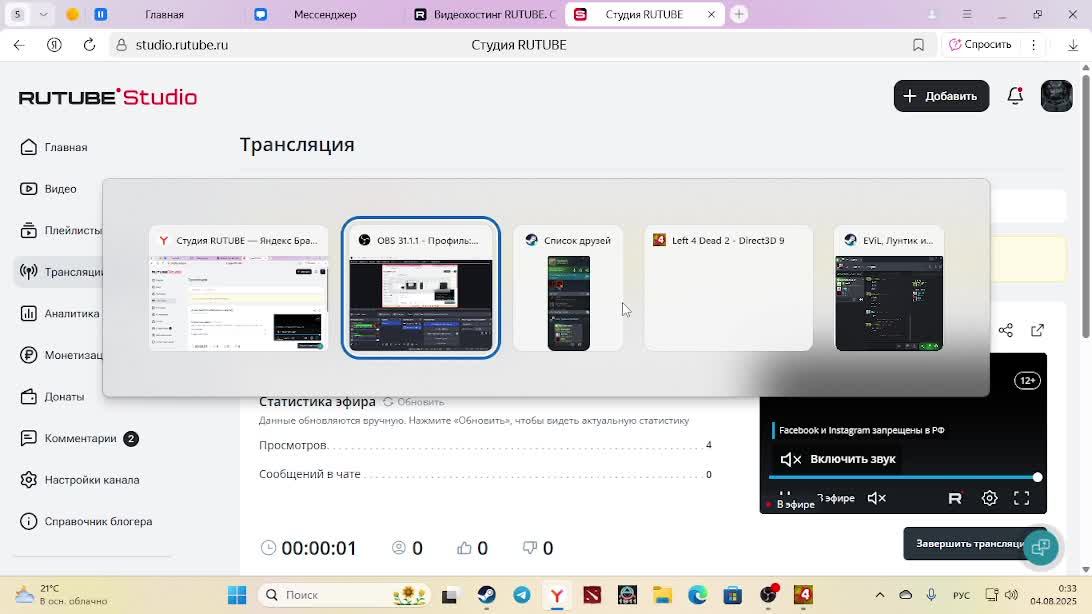
Task: Click the player progress bar
Action: tap(903, 478)
